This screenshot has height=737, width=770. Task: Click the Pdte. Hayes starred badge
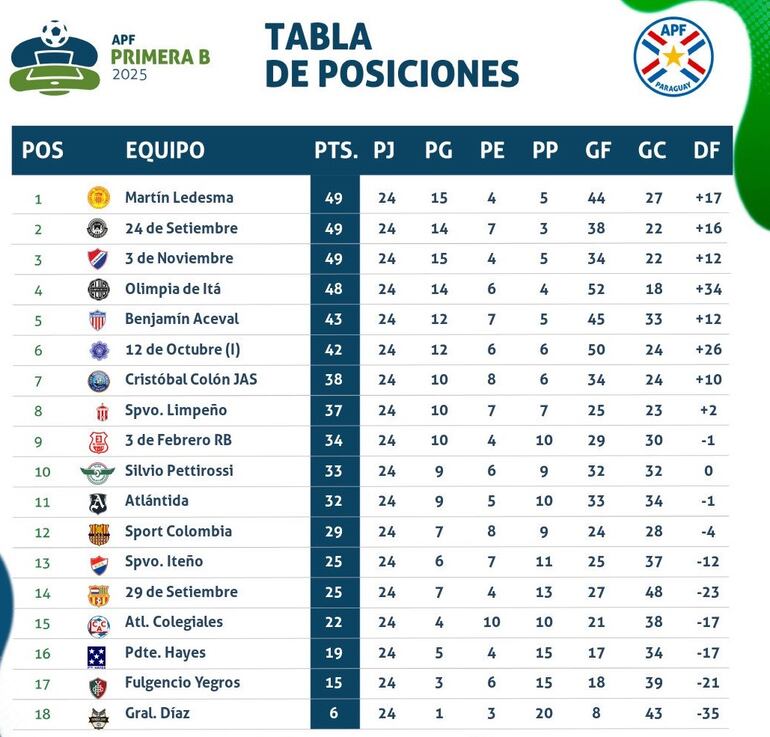(98, 654)
